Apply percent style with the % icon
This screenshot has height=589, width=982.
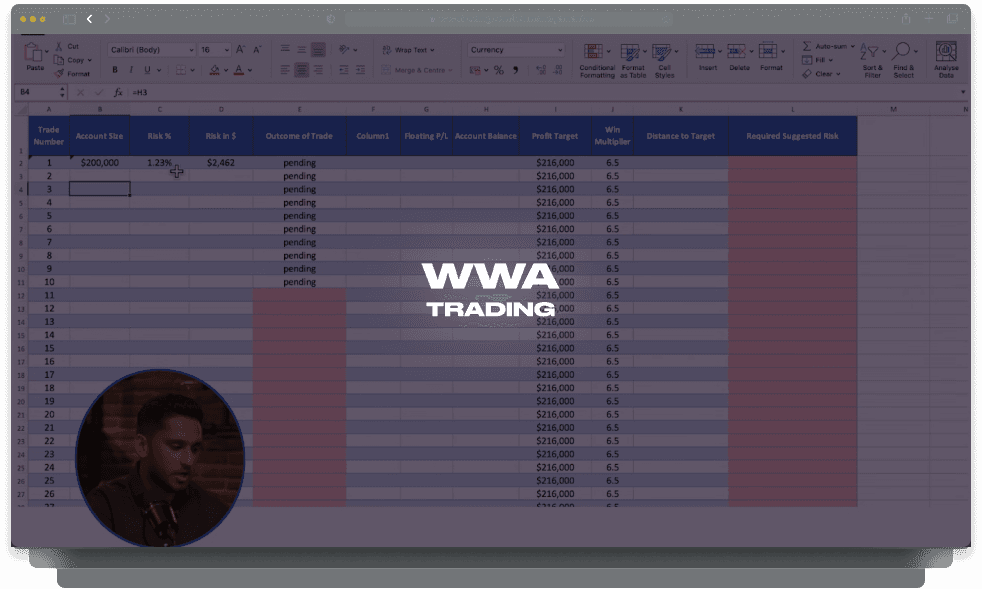499,70
